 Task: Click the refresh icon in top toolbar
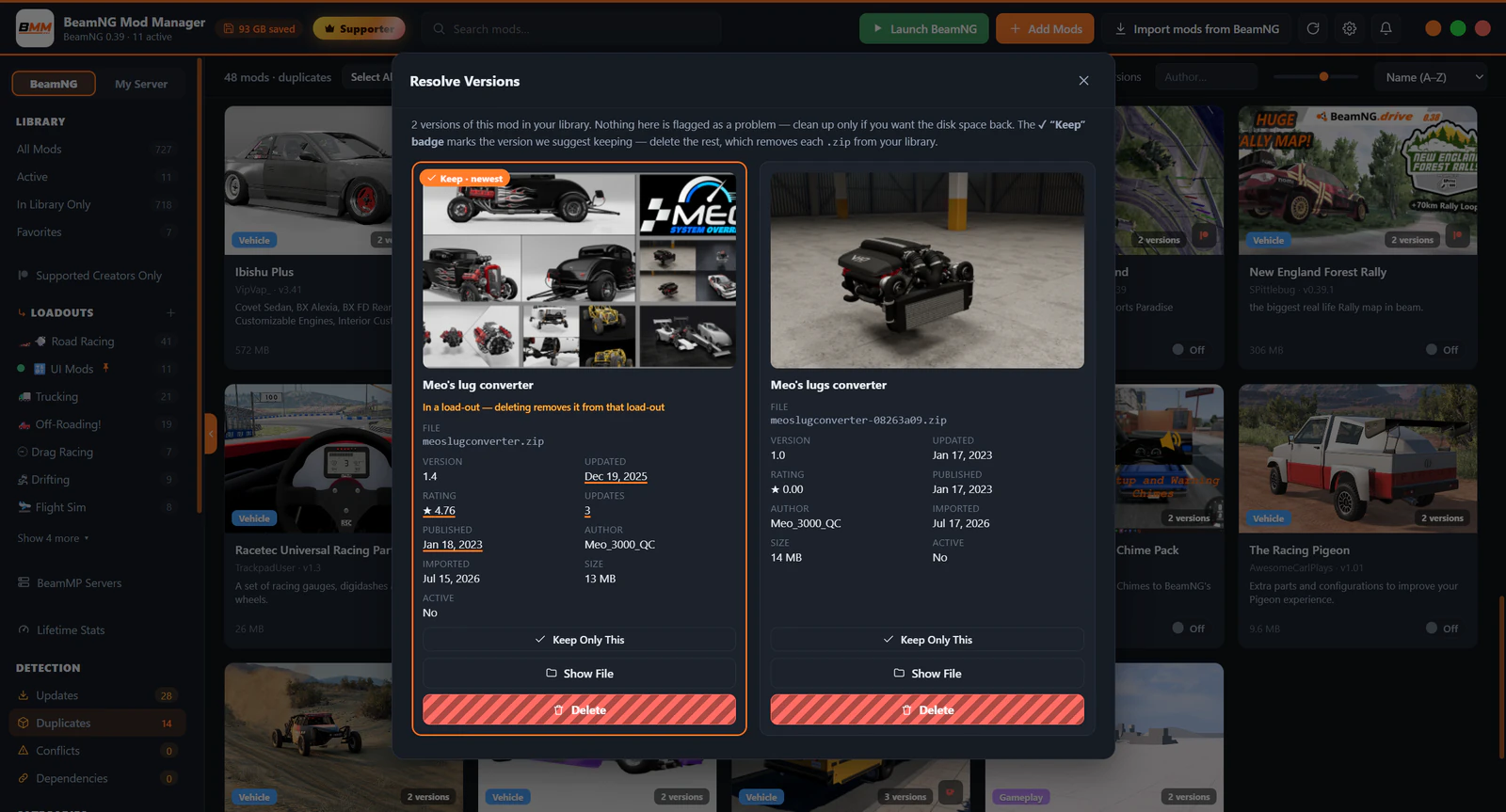coord(1313,29)
